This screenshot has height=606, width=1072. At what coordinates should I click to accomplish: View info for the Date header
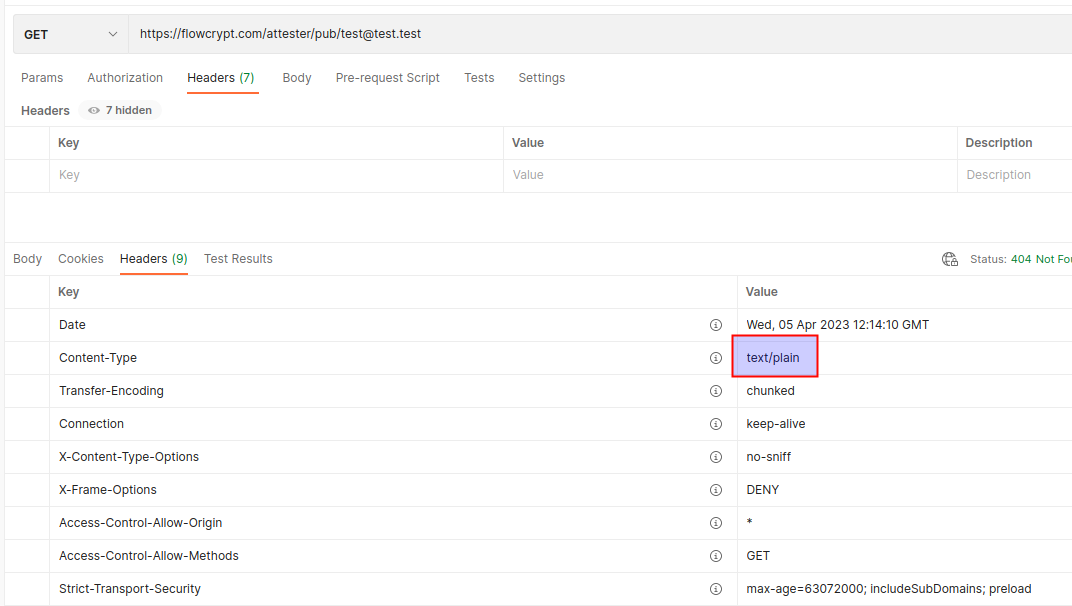coord(716,324)
